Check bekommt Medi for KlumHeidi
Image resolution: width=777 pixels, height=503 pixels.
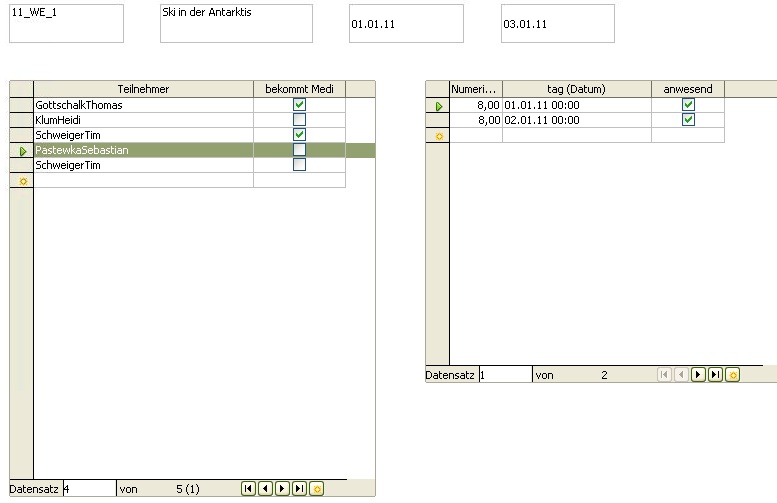coord(299,120)
